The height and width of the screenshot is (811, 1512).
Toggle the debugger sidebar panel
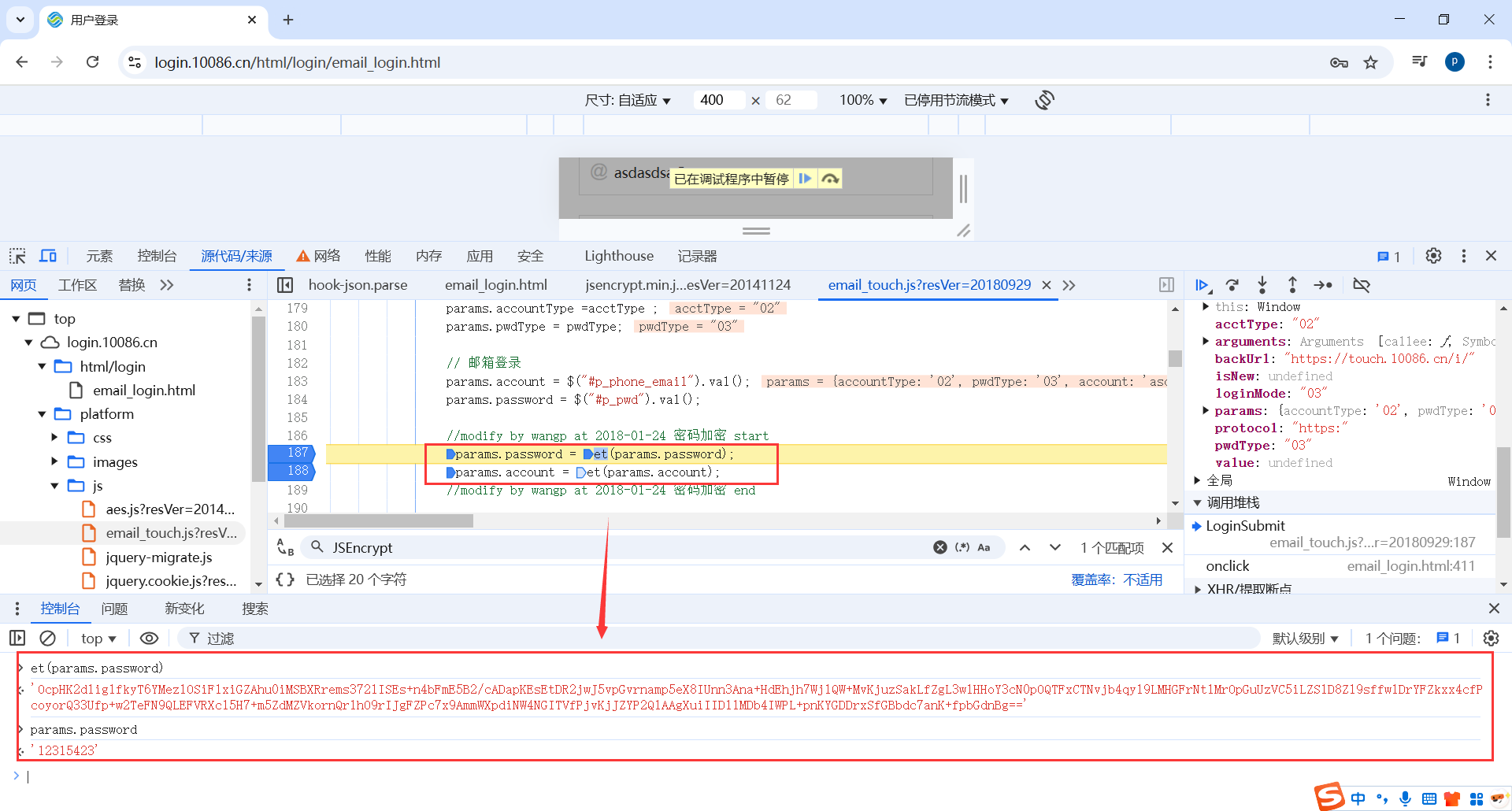1166,285
